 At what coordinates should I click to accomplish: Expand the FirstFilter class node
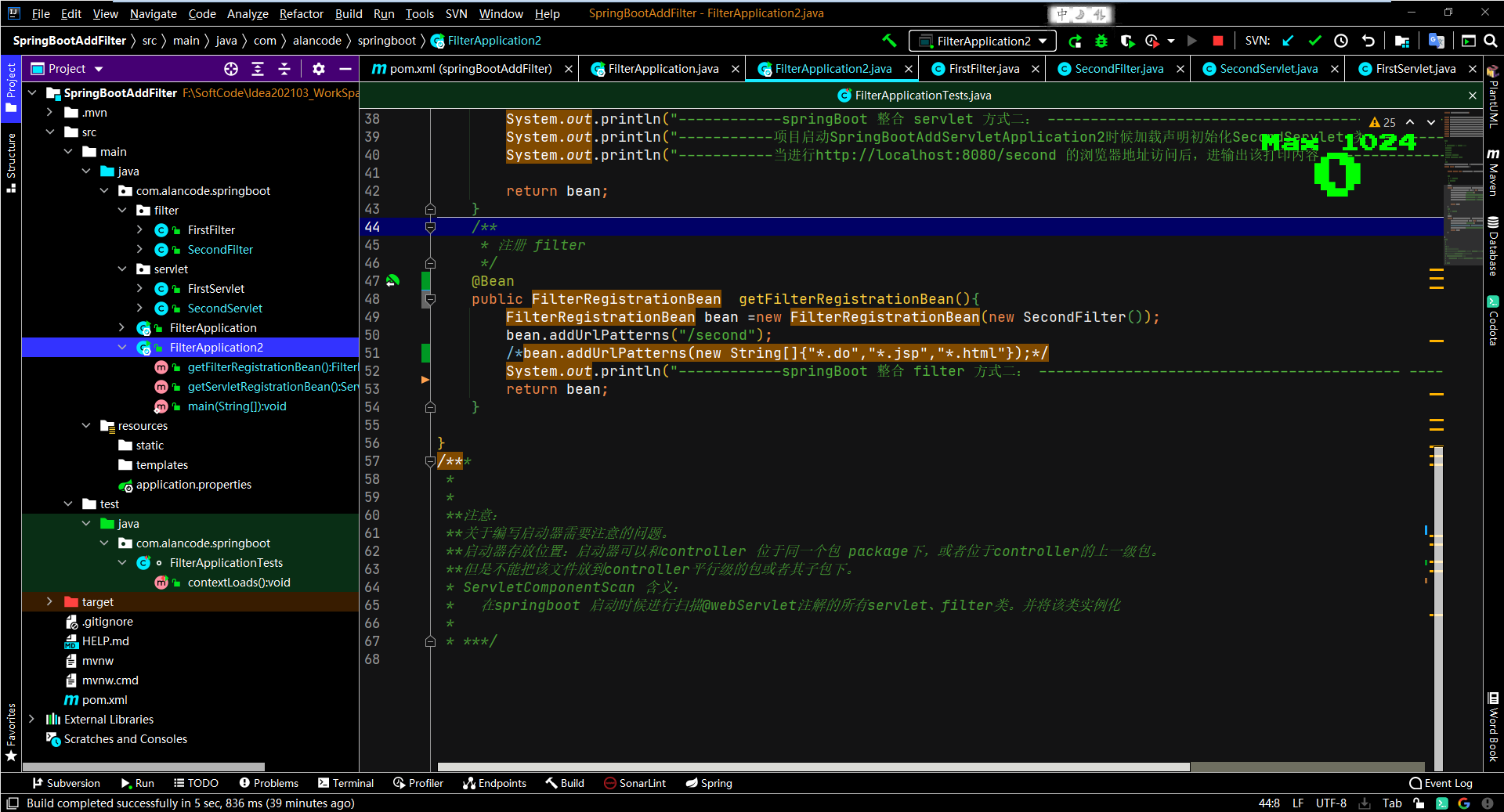[x=140, y=230]
